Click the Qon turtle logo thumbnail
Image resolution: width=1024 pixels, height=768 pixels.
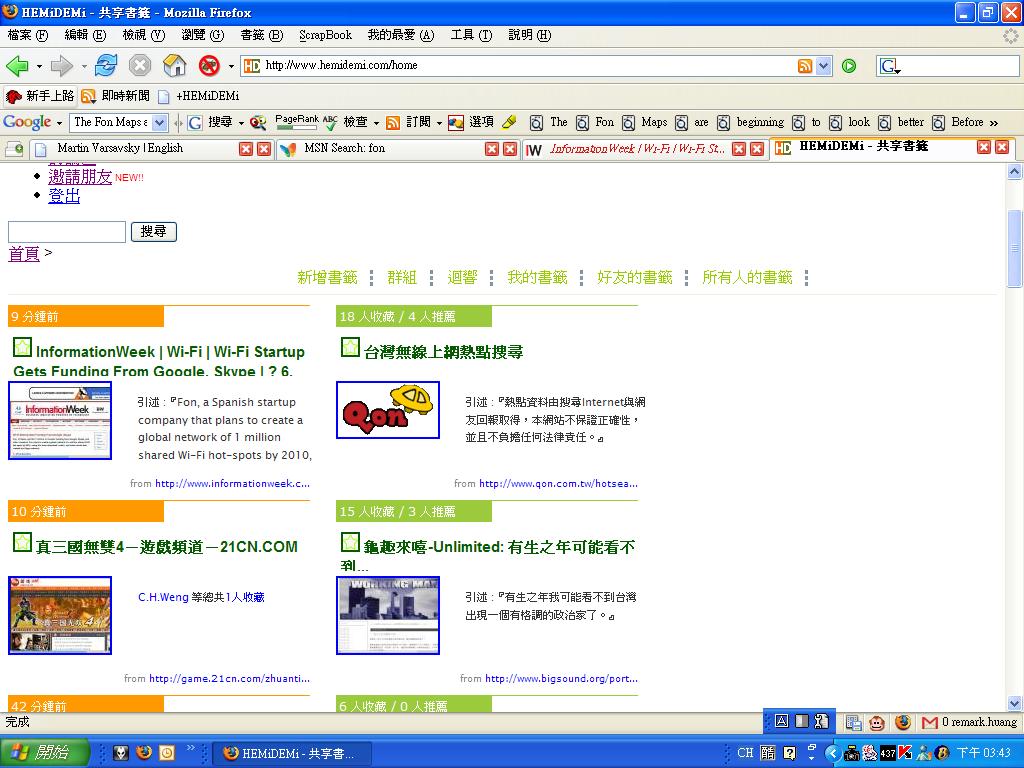[x=388, y=410]
